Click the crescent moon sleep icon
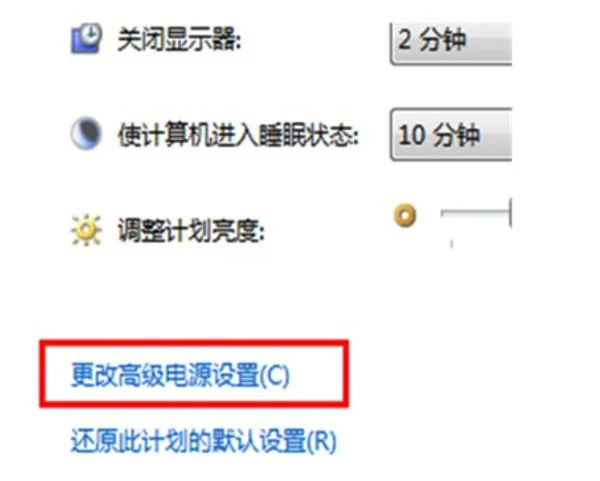 point(86,133)
